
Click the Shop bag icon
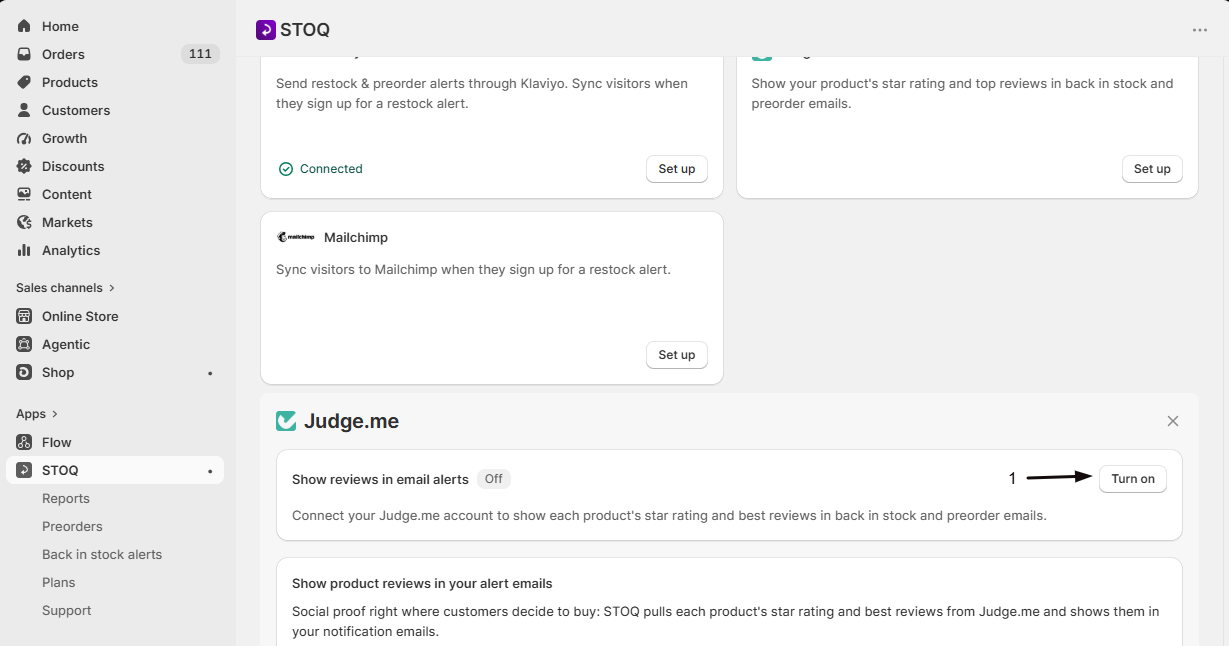point(24,372)
